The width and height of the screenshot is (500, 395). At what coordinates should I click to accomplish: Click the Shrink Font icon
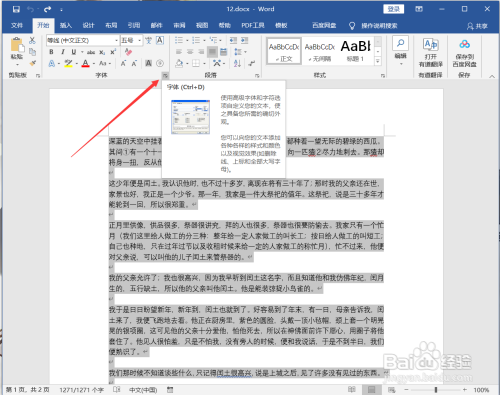pyautogui.click(x=134, y=63)
